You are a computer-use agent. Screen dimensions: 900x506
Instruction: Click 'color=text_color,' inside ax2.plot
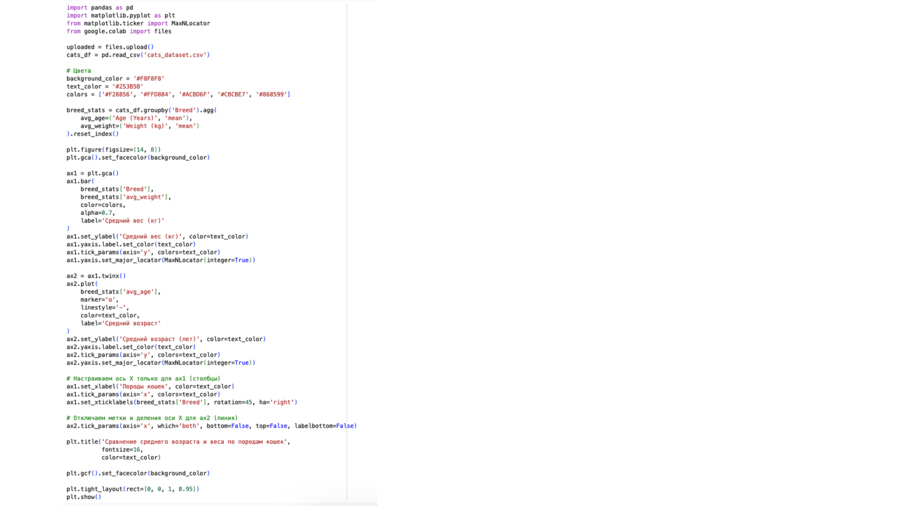pos(110,316)
